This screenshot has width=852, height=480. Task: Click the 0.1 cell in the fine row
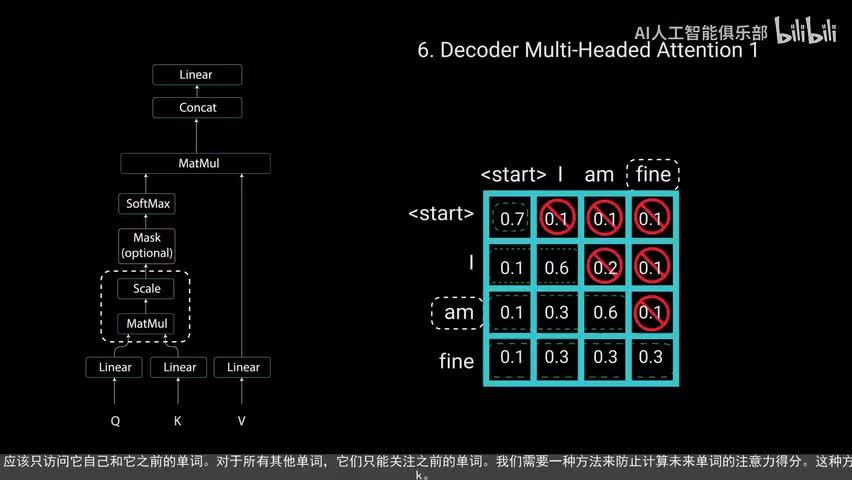point(512,358)
